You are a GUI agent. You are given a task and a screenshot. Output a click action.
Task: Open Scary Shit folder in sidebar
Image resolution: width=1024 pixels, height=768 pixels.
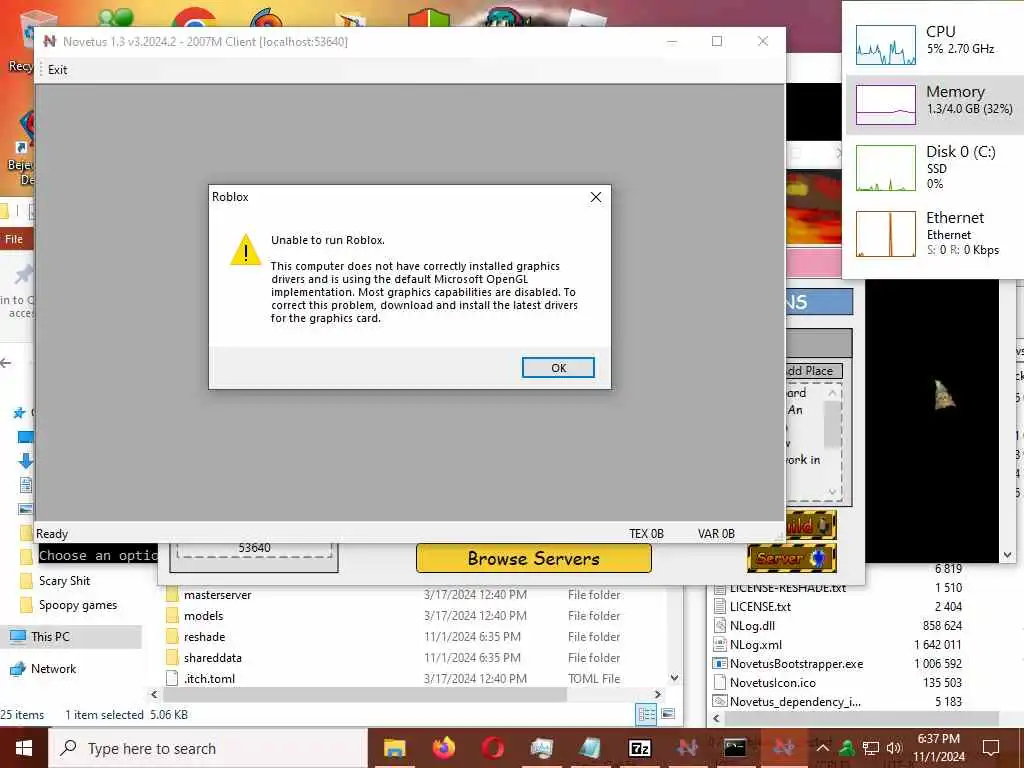pyautogui.click(x=64, y=581)
